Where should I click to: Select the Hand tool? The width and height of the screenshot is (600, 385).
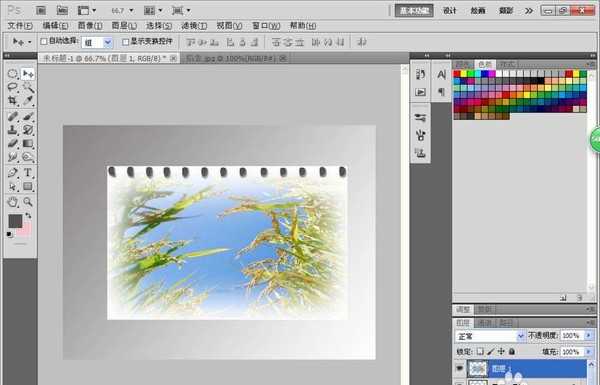[x=13, y=201]
